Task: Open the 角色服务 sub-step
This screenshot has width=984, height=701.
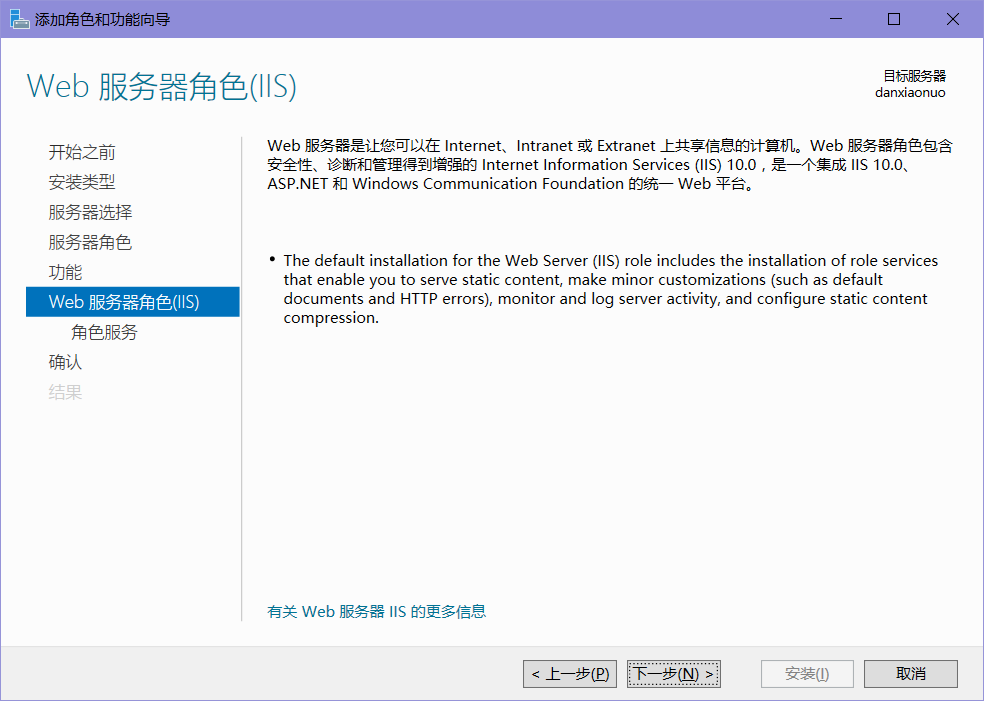Action: point(104,332)
